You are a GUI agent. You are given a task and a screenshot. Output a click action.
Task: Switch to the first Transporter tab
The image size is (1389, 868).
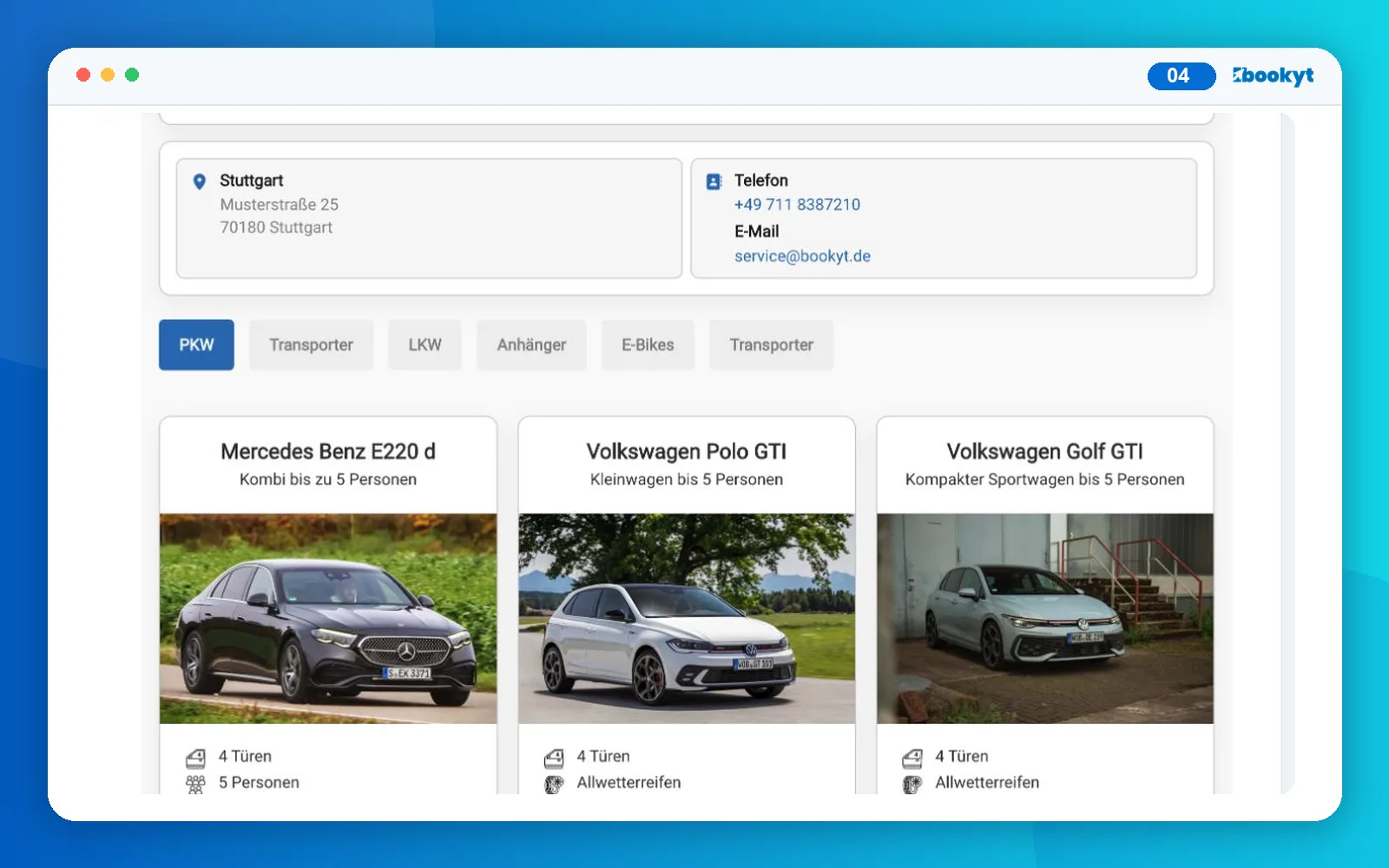pos(311,345)
